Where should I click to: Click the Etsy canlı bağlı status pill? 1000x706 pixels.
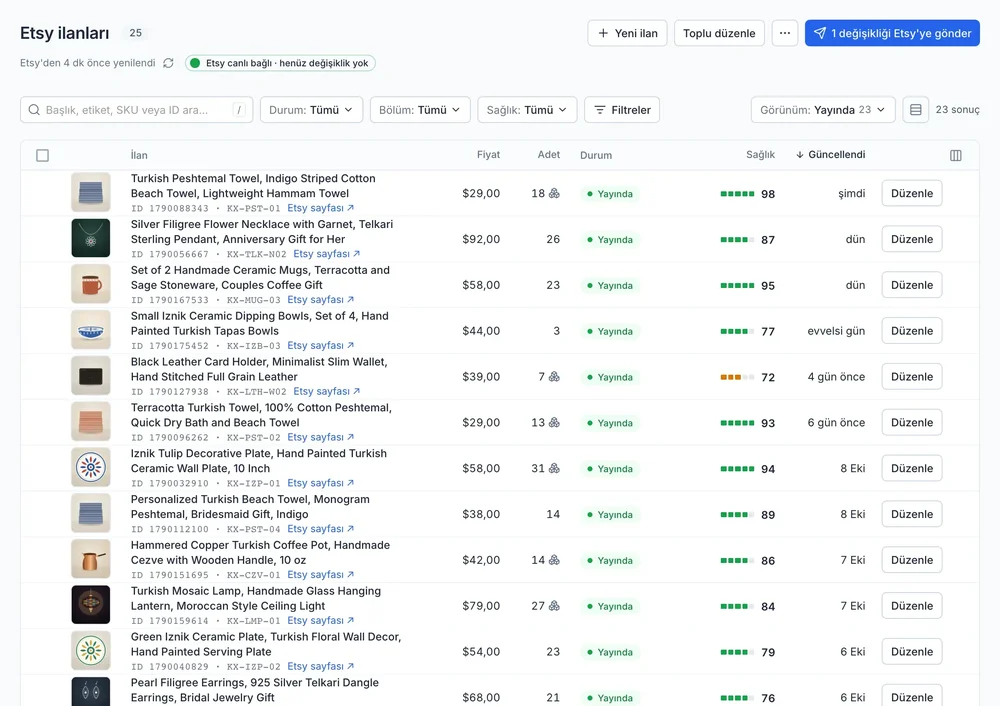(x=280, y=63)
